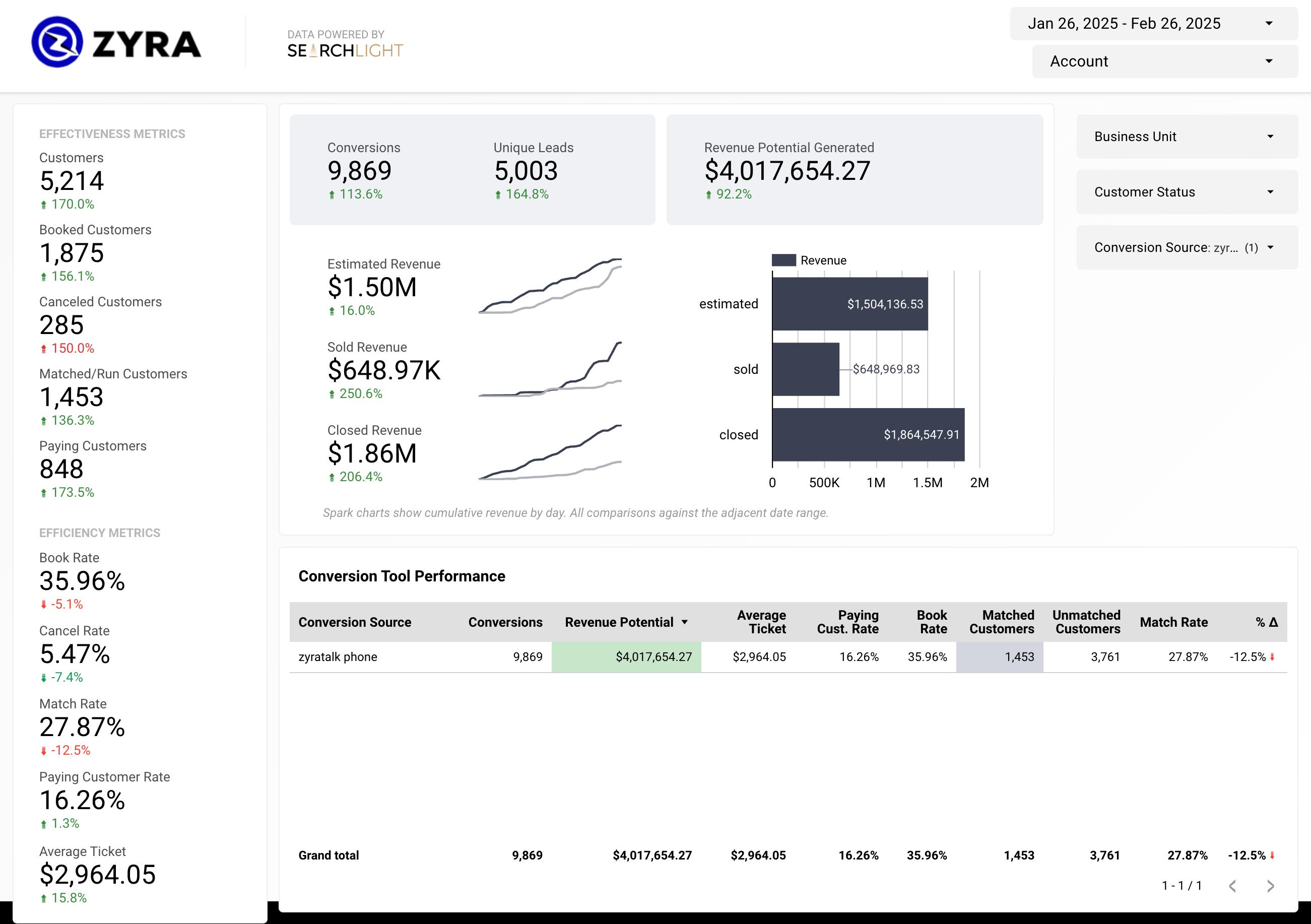Click the sold revenue bar
This screenshot has width=1311, height=924.
(805, 369)
